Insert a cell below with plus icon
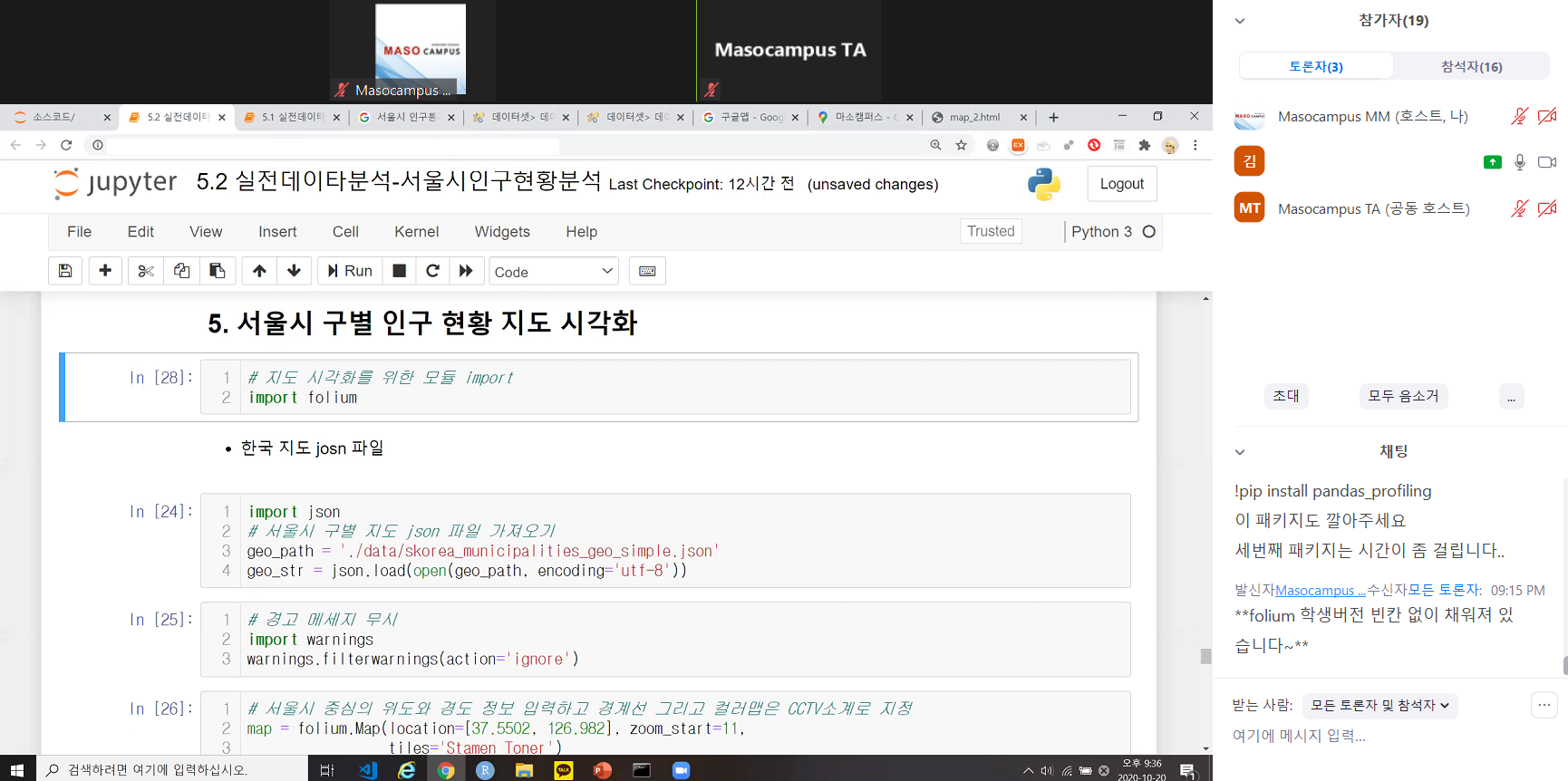The width and height of the screenshot is (1568, 781). (x=105, y=271)
